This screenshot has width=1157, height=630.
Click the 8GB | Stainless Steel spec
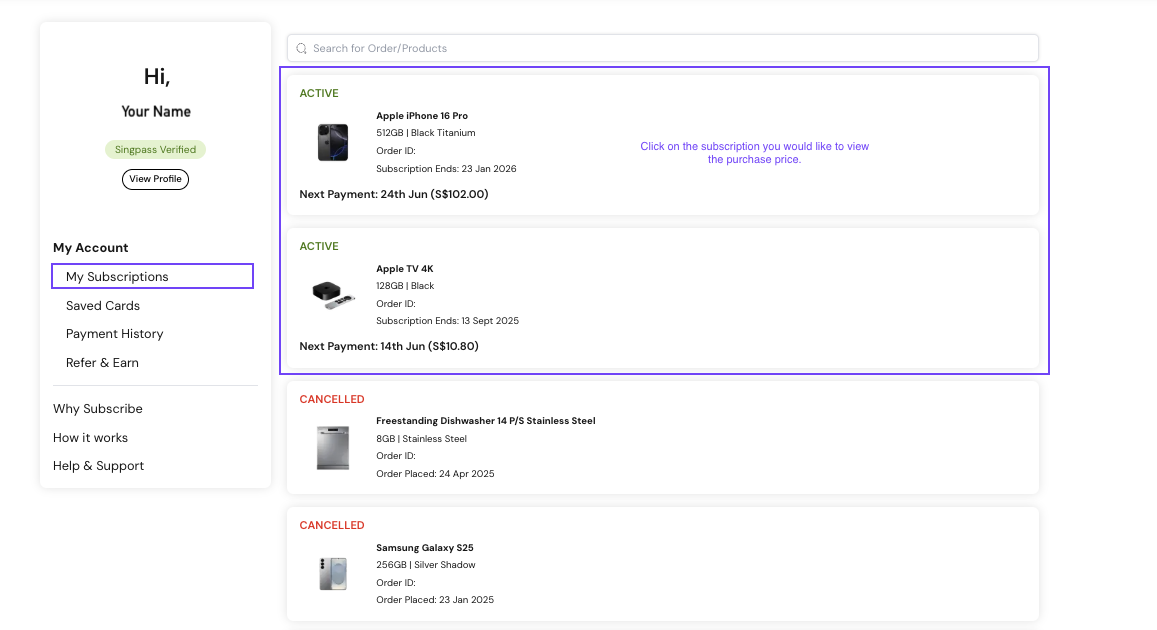421,439
